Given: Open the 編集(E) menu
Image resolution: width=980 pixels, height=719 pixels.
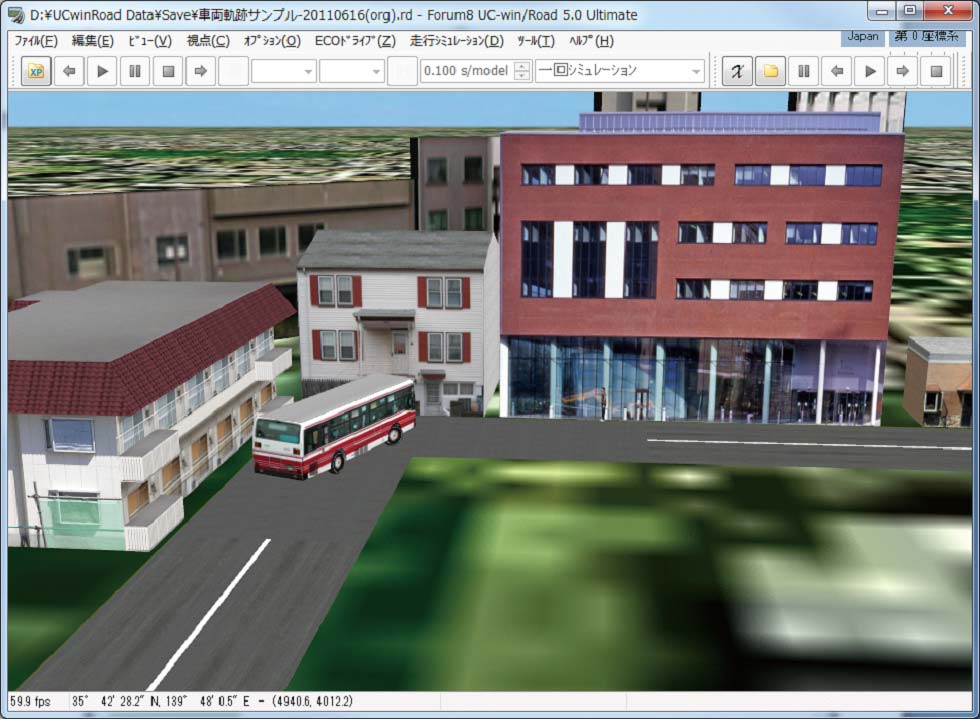Looking at the screenshot, I should (x=92, y=41).
